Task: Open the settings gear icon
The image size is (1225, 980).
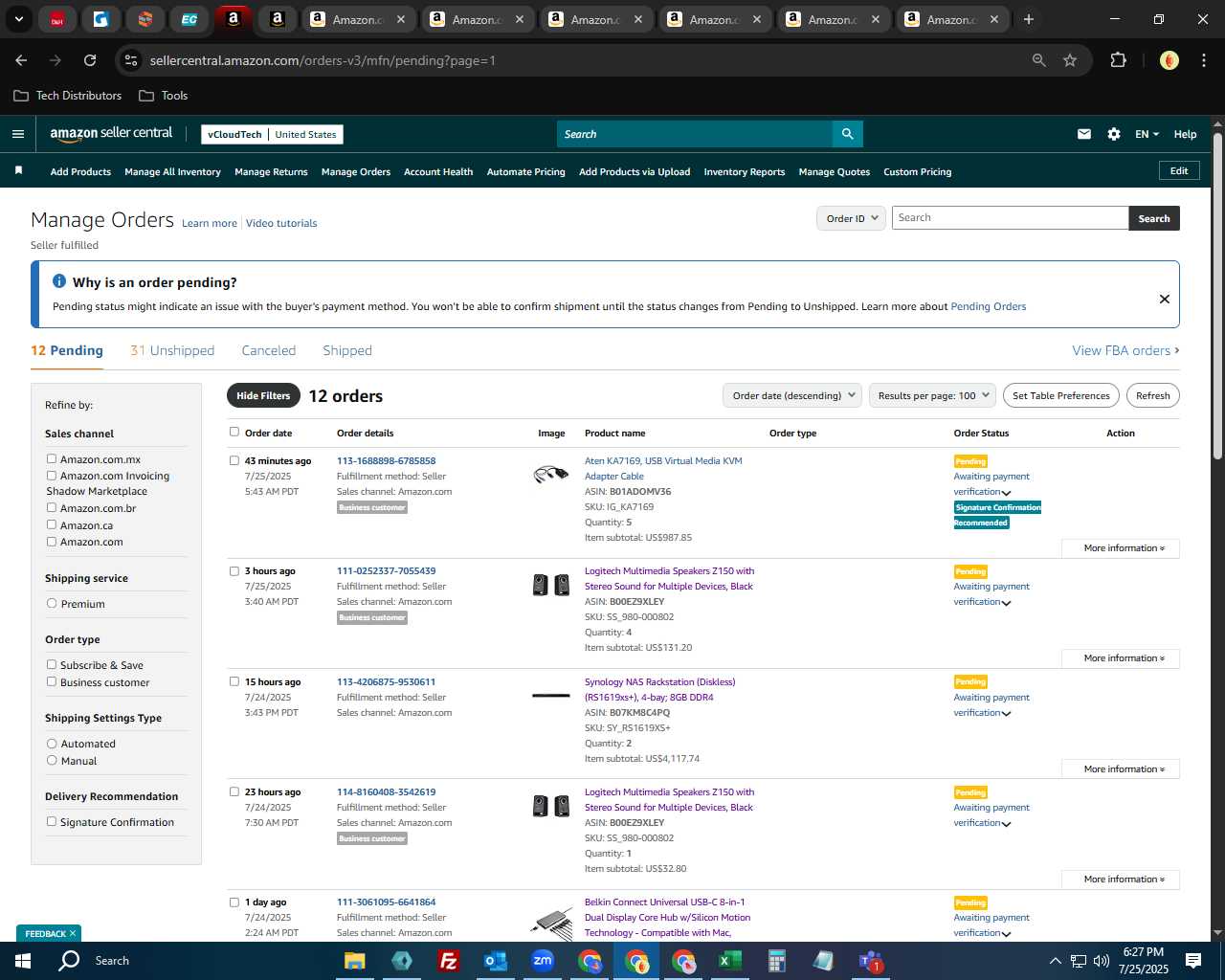Action: 1114,134
